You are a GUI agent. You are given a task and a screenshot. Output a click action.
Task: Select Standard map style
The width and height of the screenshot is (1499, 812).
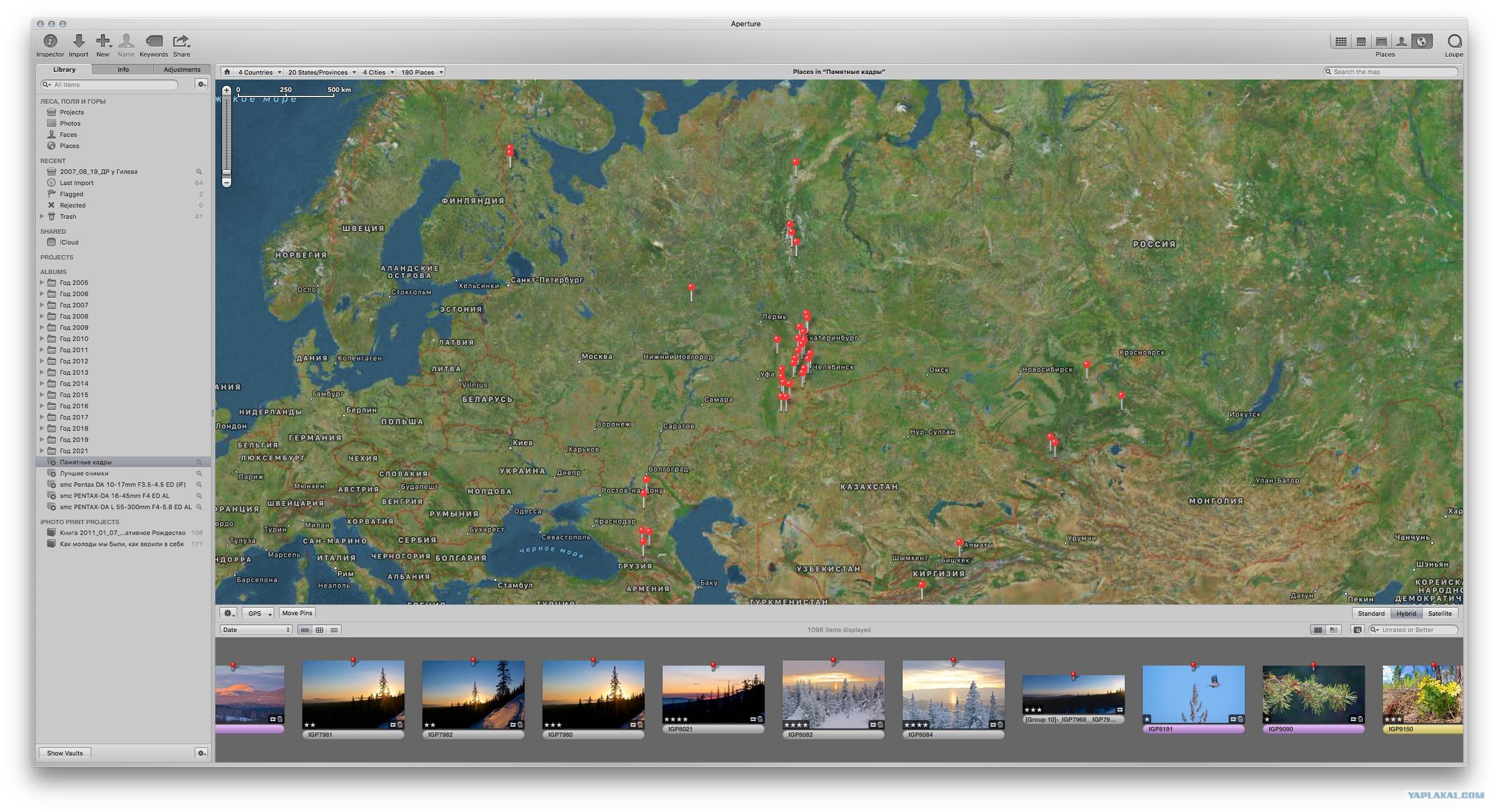(x=1371, y=613)
